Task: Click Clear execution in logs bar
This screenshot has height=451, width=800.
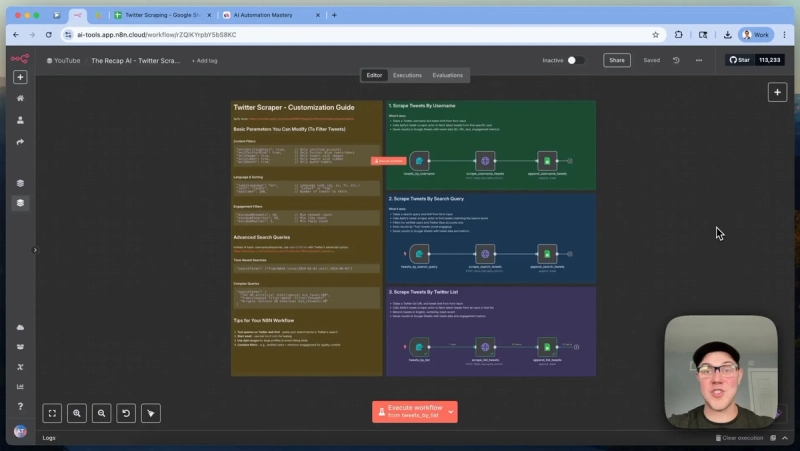Action: point(739,438)
